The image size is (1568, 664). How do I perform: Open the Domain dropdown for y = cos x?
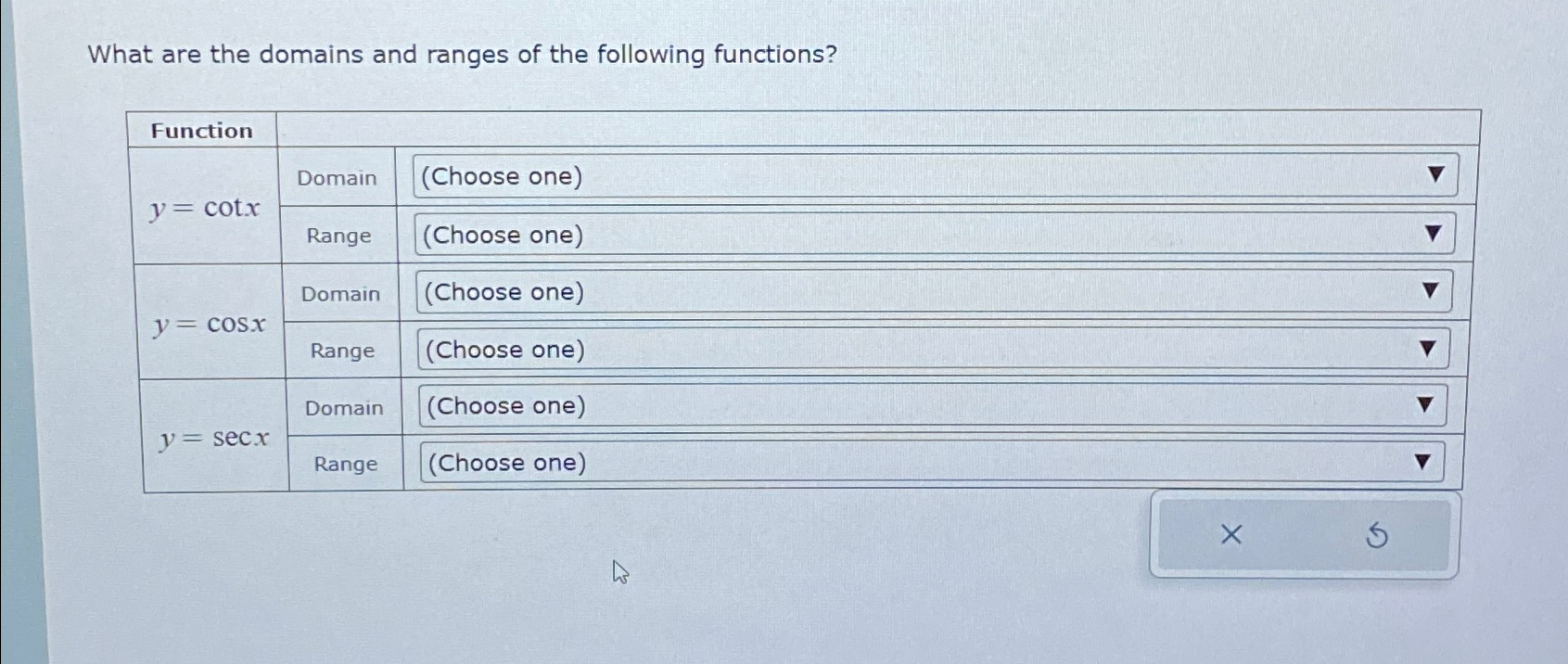coord(927,291)
